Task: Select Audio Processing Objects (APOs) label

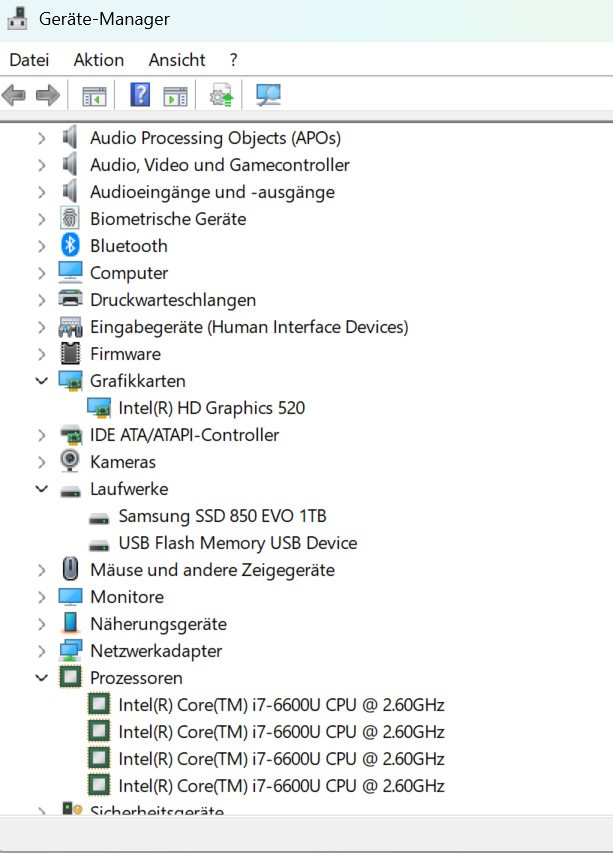Action: click(x=215, y=138)
